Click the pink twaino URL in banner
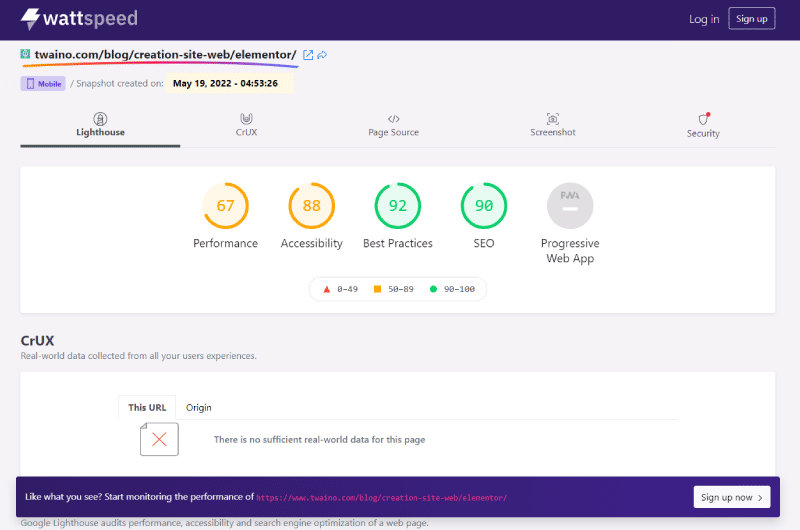Screen dimensions: 800x530 coord(382,498)
